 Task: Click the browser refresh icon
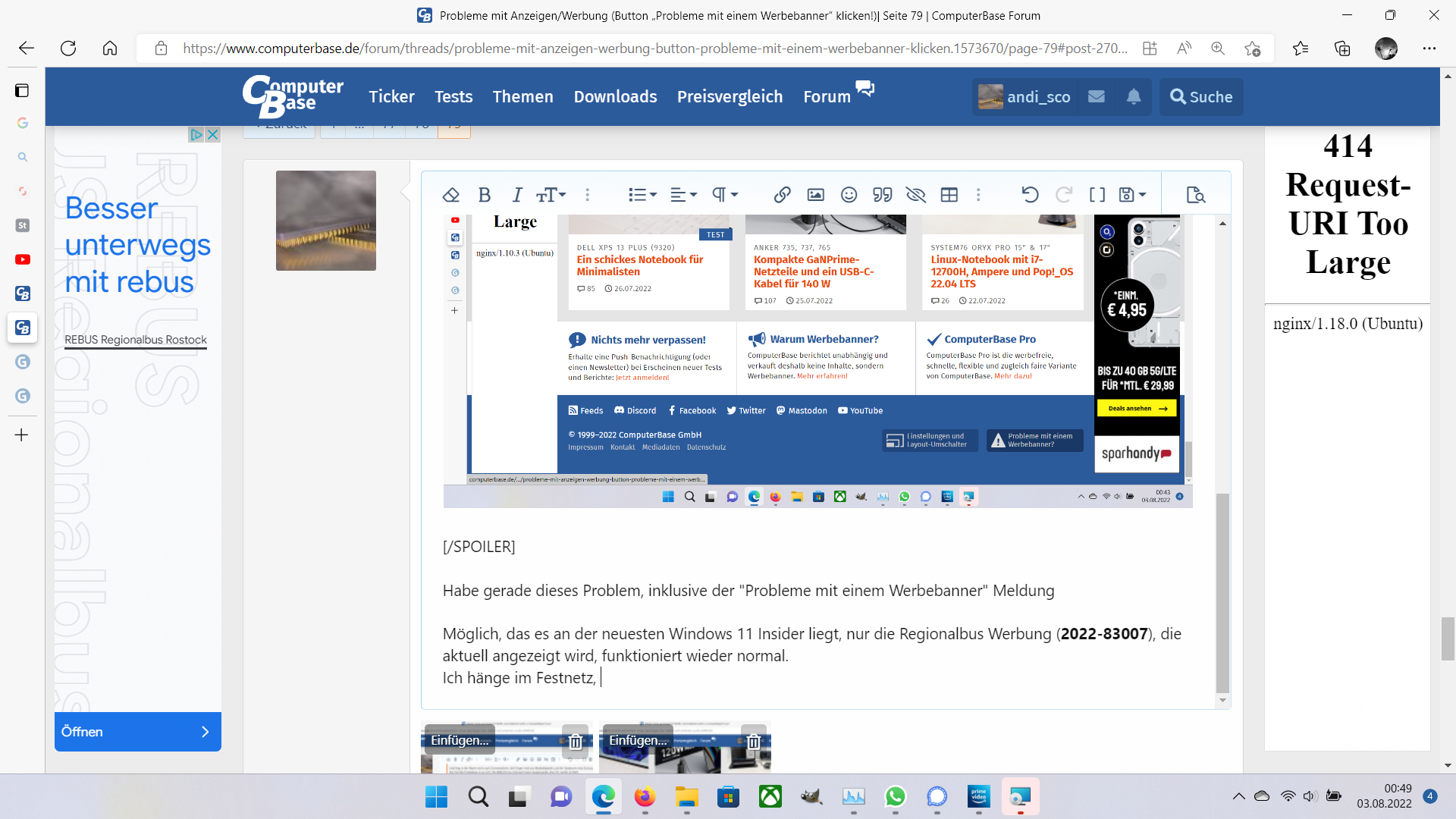click(68, 48)
